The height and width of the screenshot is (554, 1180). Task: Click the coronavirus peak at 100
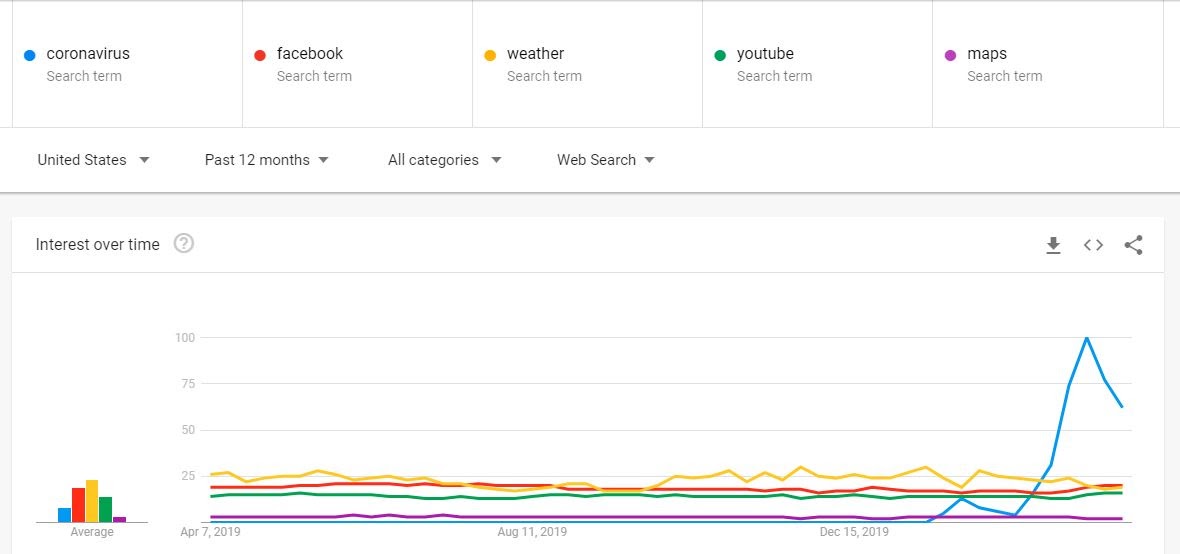tap(1087, 338)
